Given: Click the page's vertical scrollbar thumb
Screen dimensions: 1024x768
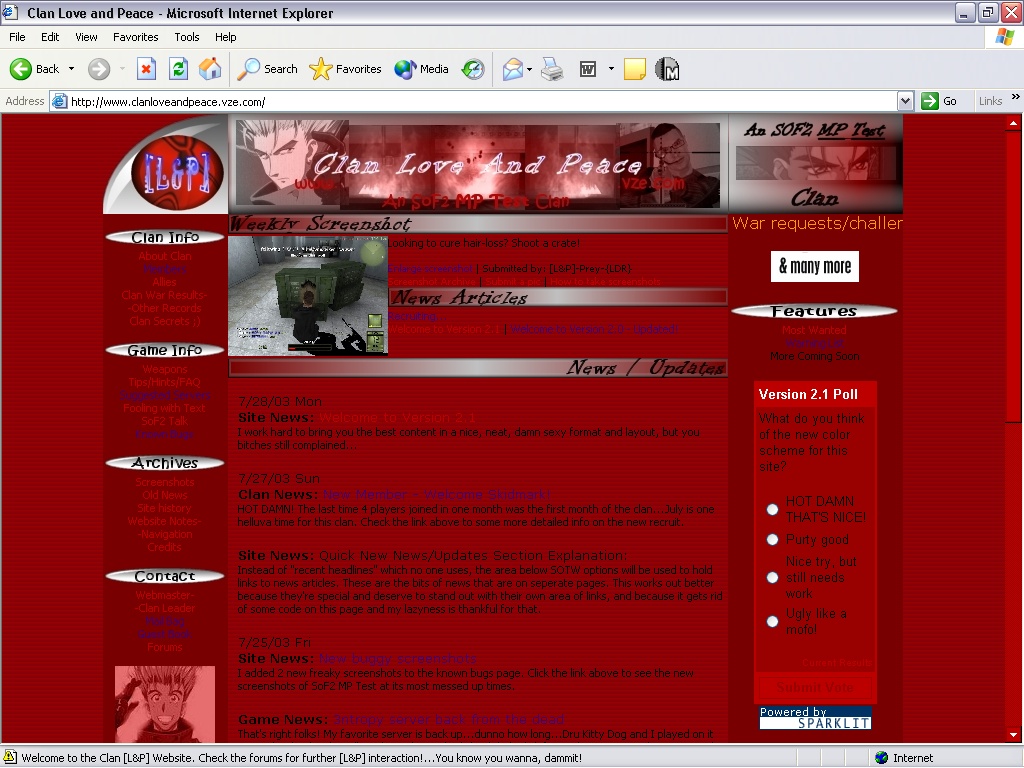Looking at the screenshot, I should [x=1013, y=276].
